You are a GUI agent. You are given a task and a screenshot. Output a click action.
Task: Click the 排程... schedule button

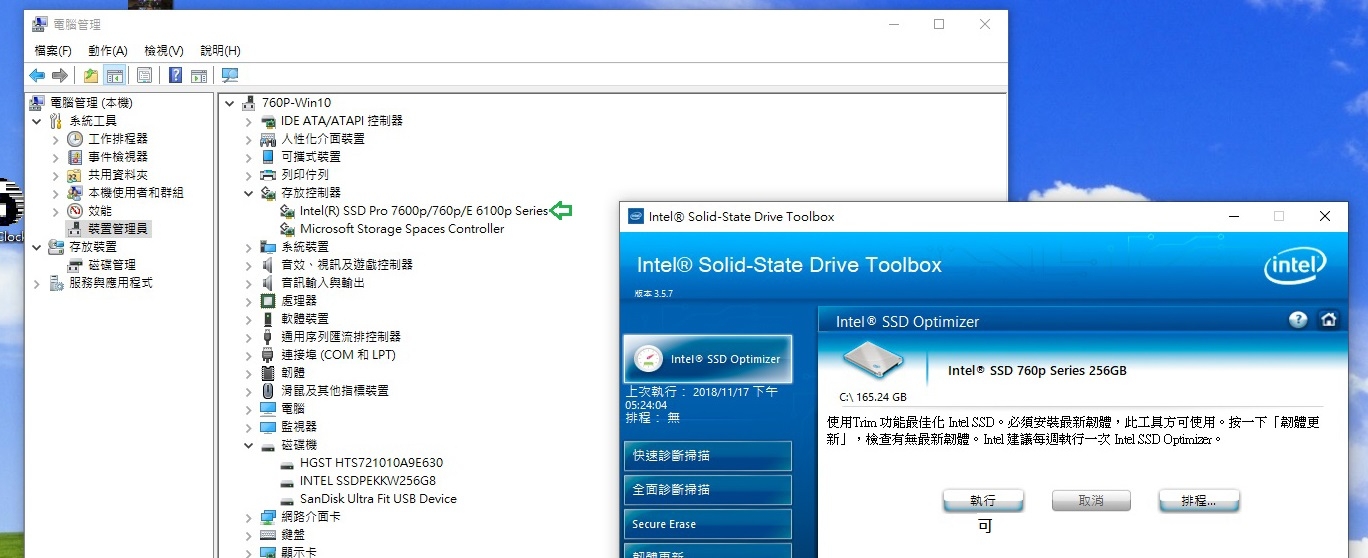click(1199, 501)
